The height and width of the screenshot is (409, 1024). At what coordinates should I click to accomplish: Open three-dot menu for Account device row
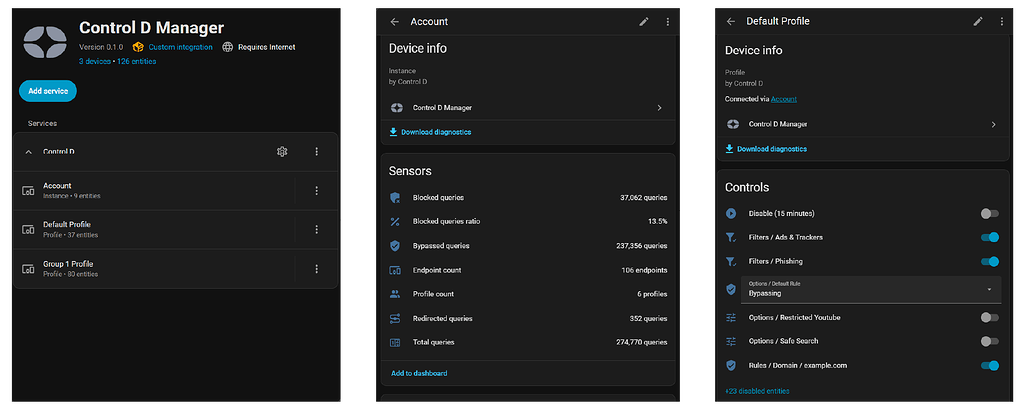[317, 191]
